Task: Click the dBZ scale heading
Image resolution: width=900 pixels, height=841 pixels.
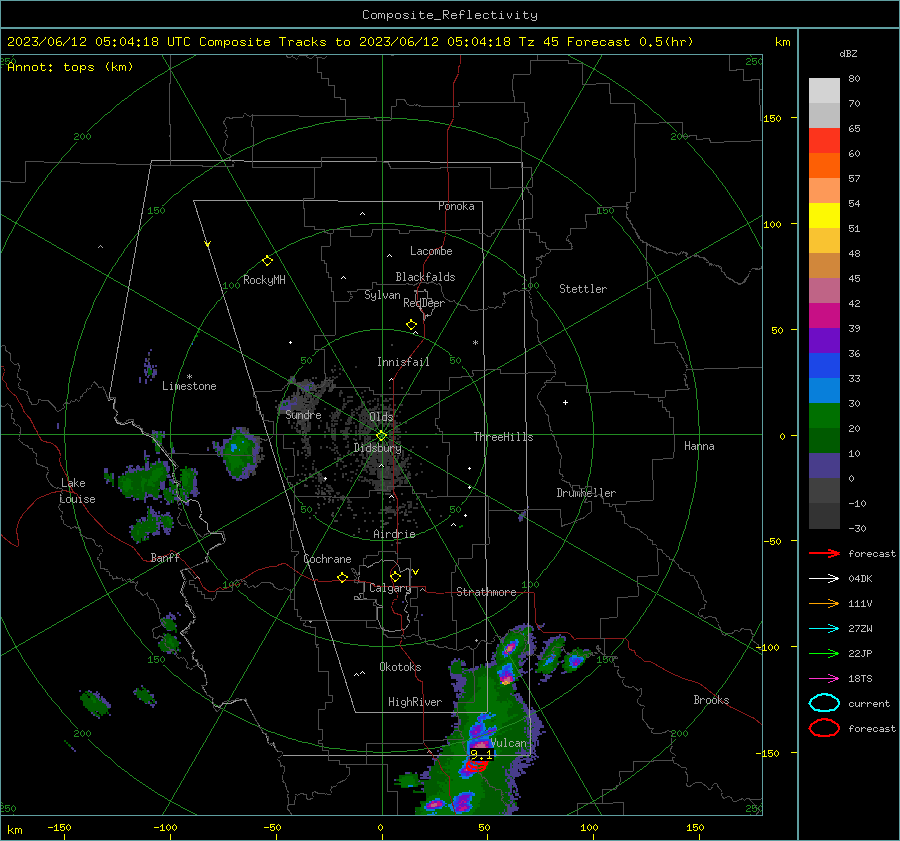Action: coord(848,53)
